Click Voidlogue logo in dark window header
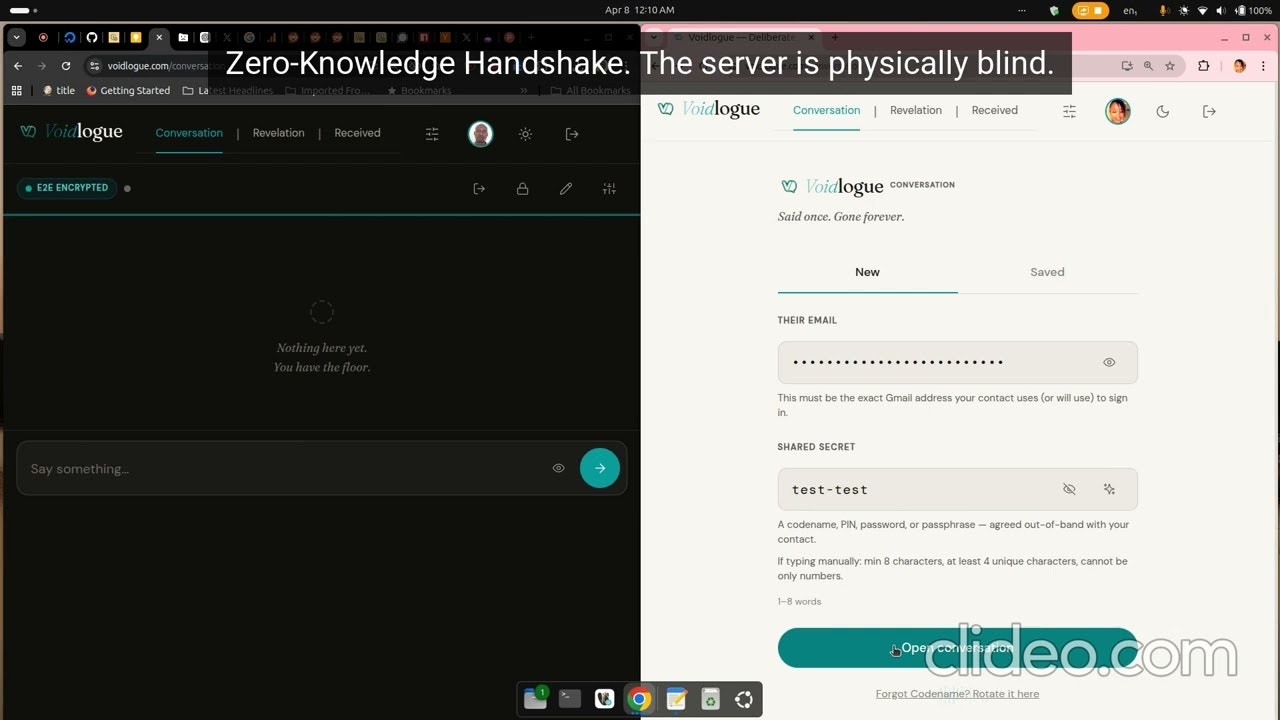This screenshot has height=720, width=1280. click(71, 132)
